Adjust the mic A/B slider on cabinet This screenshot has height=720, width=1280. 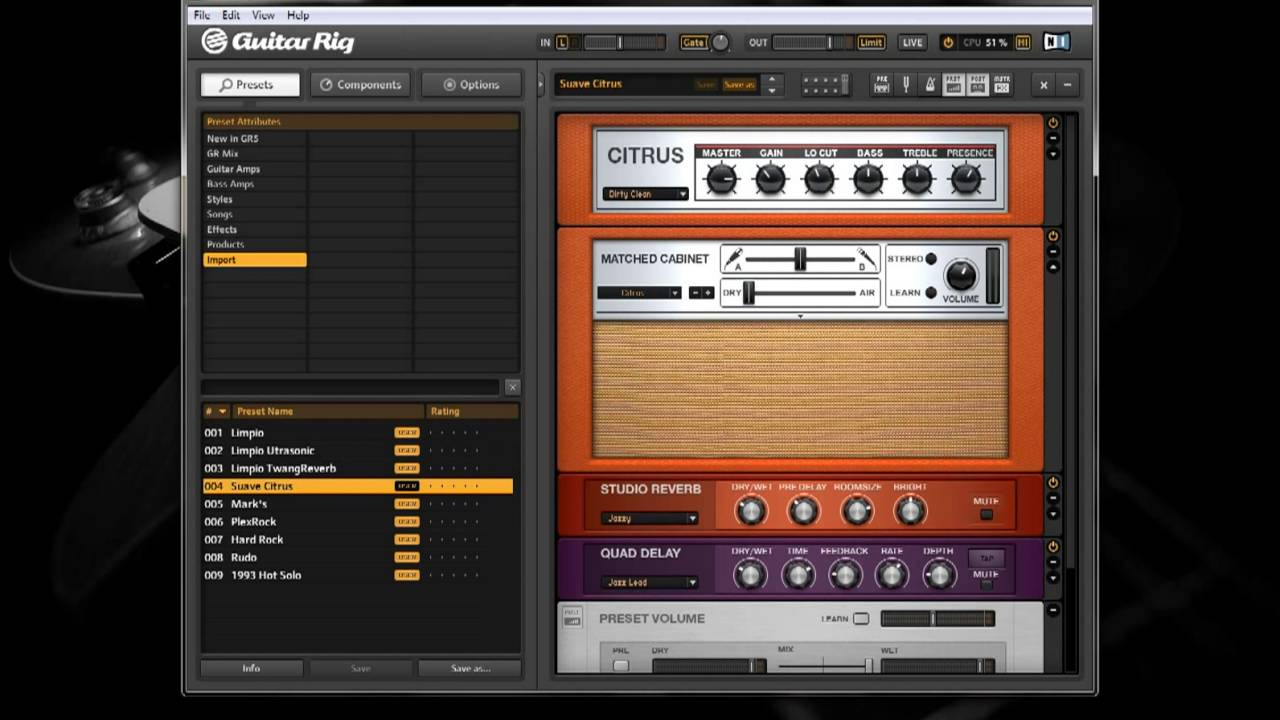pyautogui.click(x=800, y=259)
